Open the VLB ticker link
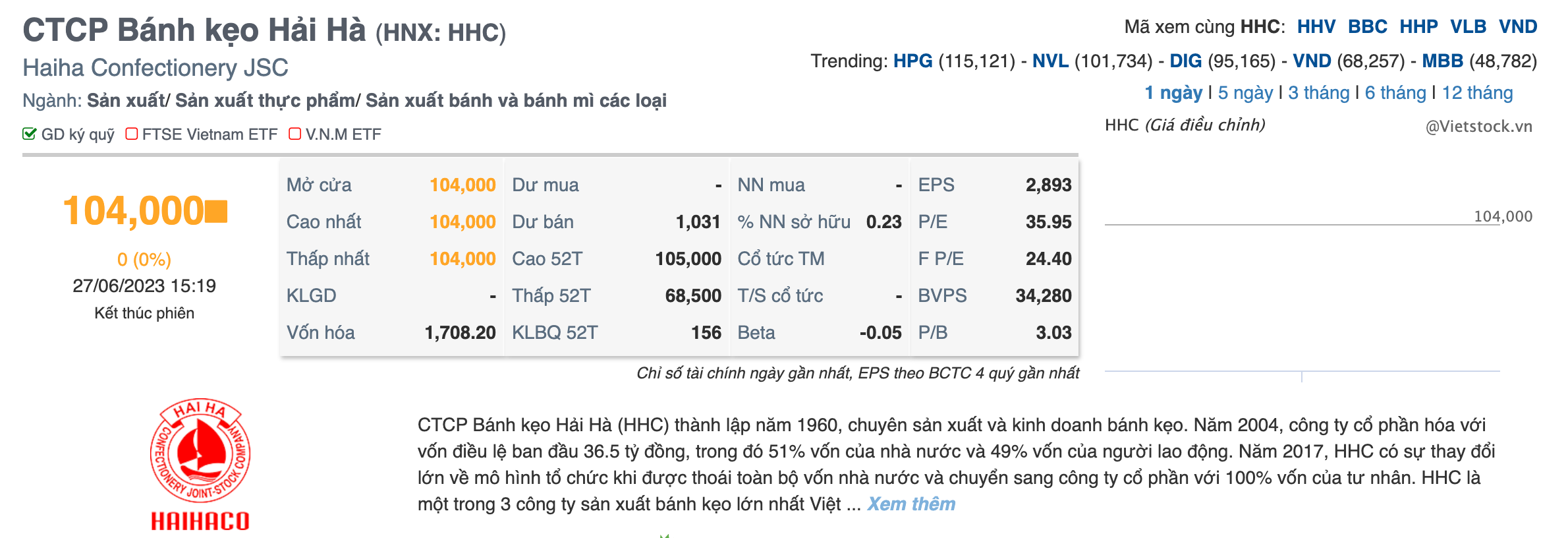The height and width of the screenshot is (538, 1568). (1468, 27)
